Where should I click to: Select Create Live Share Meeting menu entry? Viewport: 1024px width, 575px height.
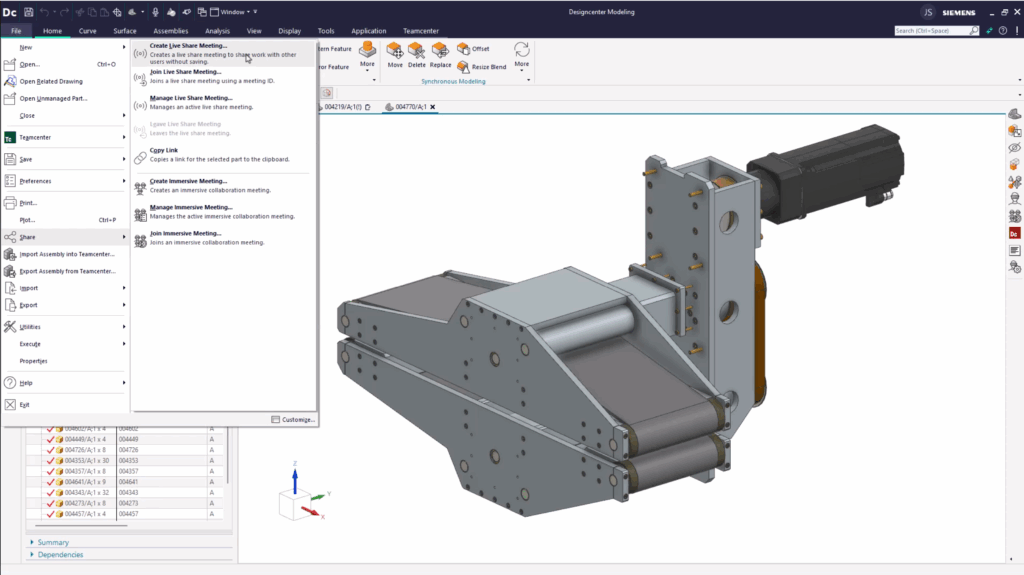pyautogui.click(x=188, y=45)
